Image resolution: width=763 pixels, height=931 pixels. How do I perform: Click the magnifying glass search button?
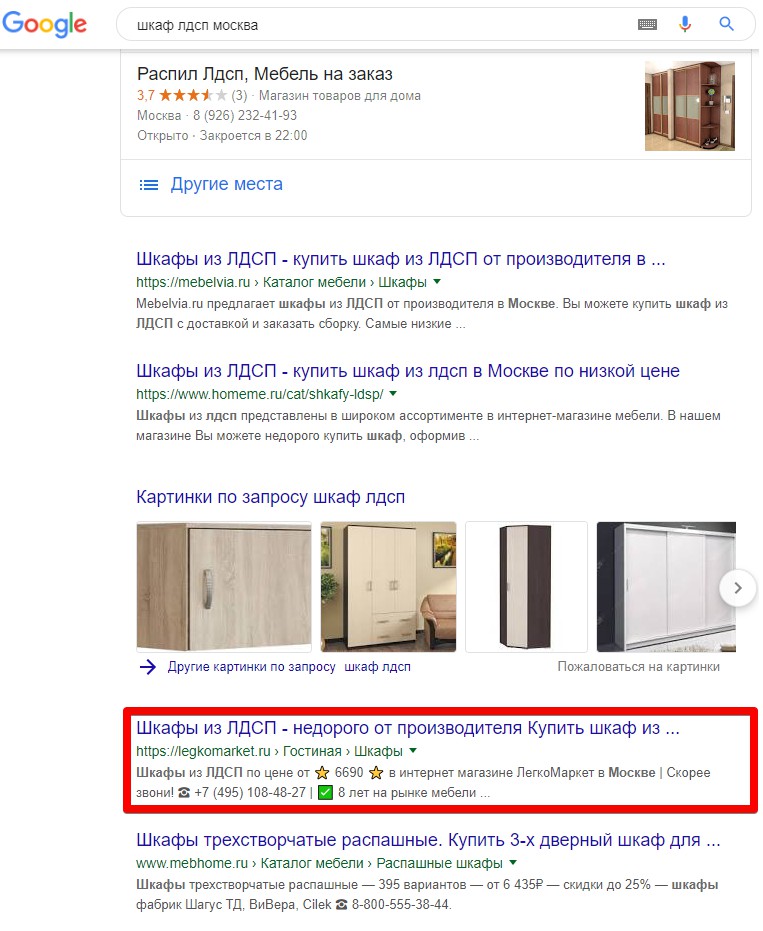tap(726, 24)
